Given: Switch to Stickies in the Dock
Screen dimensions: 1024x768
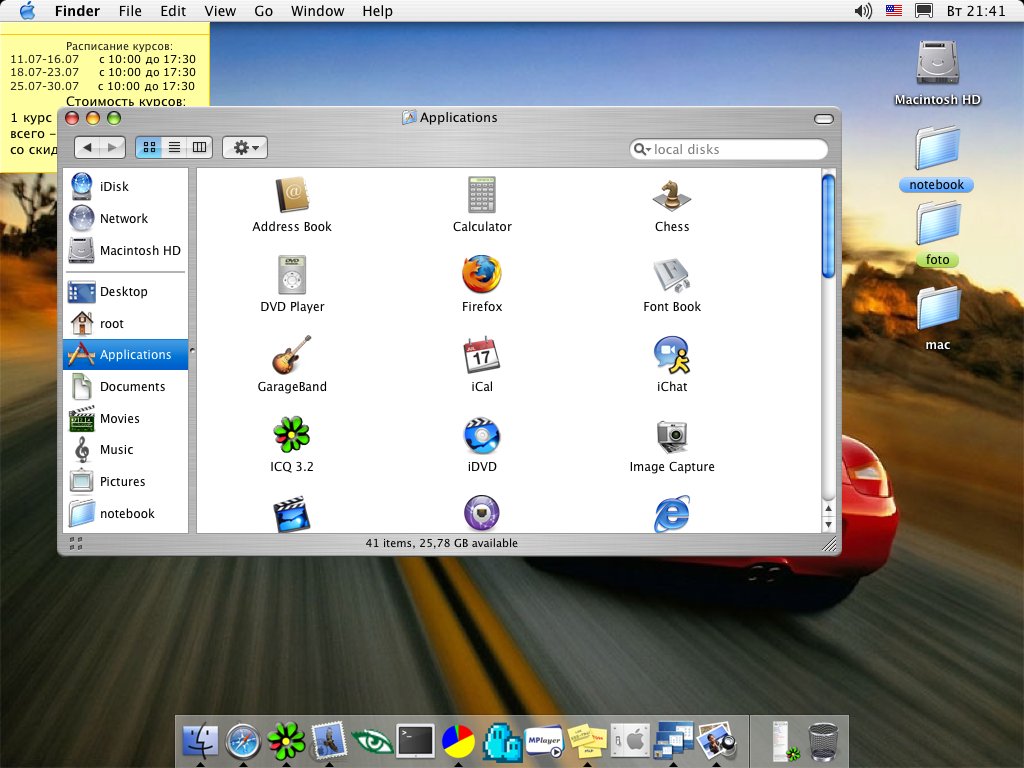Looking at the screenshot, I should coord(587,741).
